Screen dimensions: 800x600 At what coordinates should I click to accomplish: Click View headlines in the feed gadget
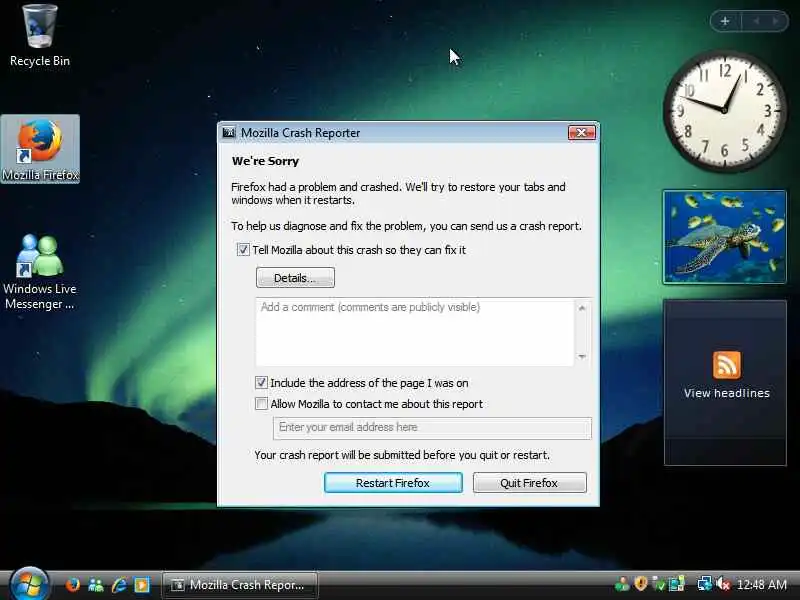[x=727, y=393]
